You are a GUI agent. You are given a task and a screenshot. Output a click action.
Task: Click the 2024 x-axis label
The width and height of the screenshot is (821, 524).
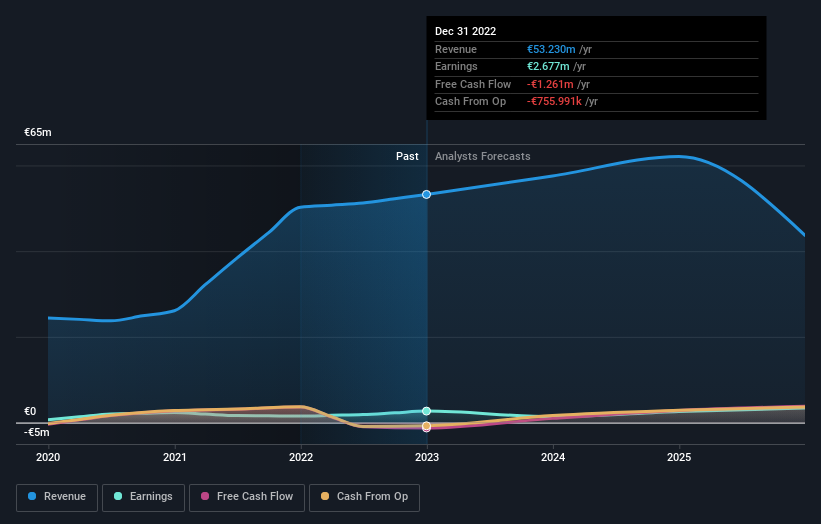coord(553,457)
